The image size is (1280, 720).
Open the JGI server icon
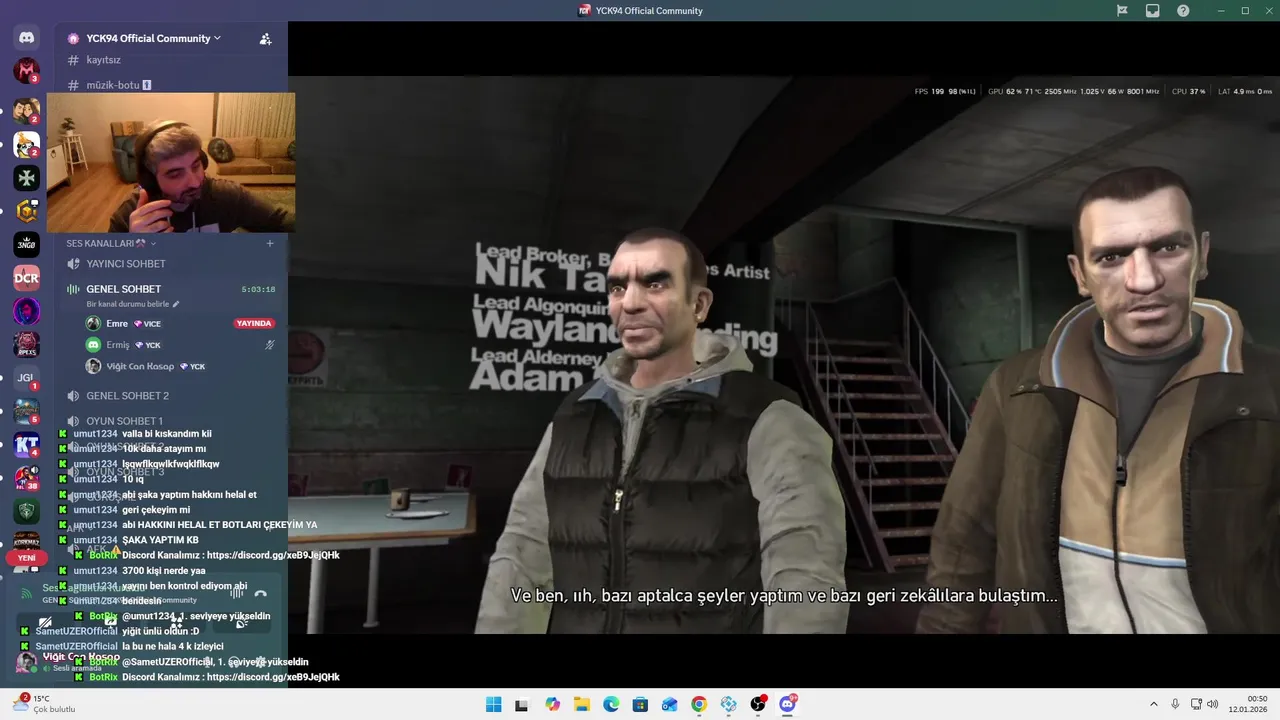pos(27,378)
